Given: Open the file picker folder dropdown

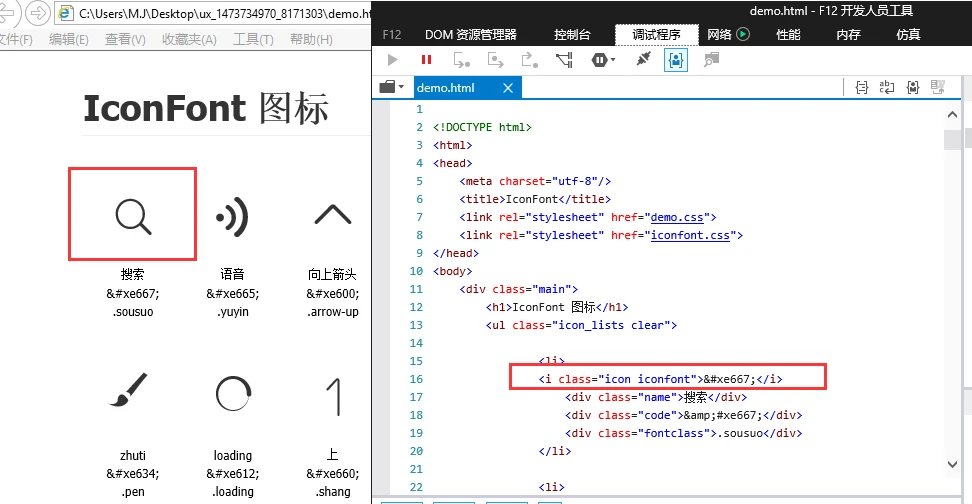Looking at the screenshot, I should pos(392,87).
